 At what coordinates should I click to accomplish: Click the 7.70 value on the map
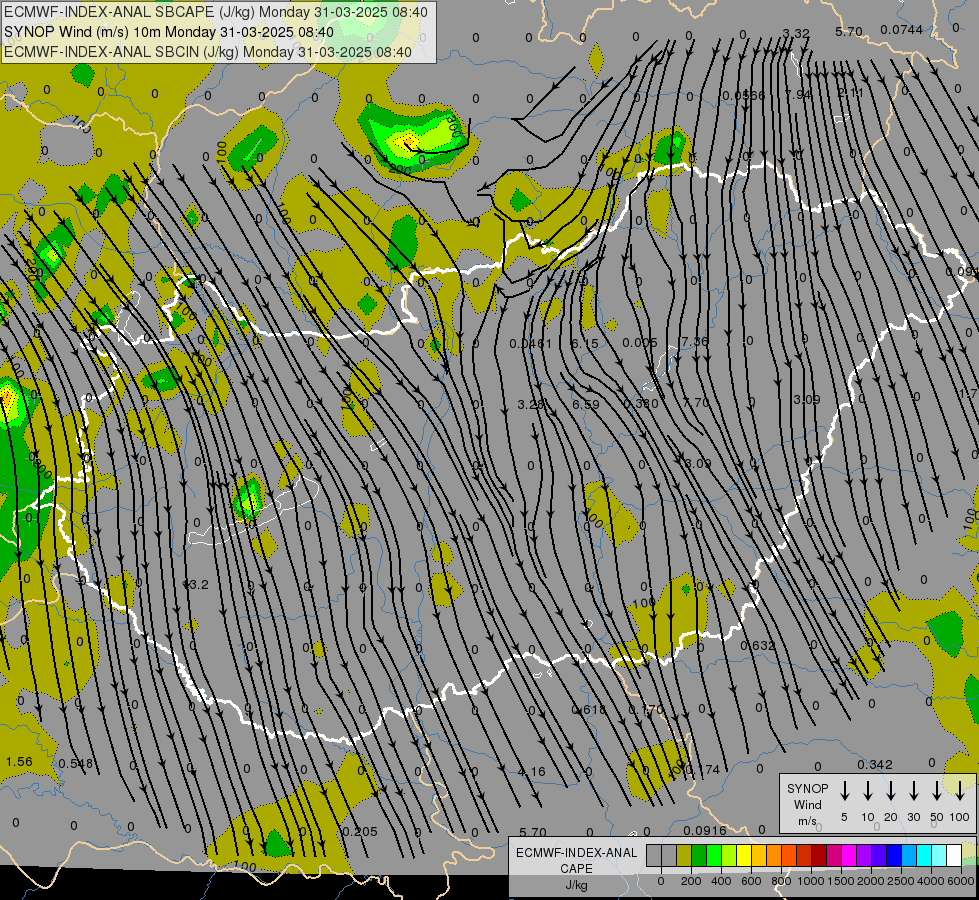click(x=696, y=402)
